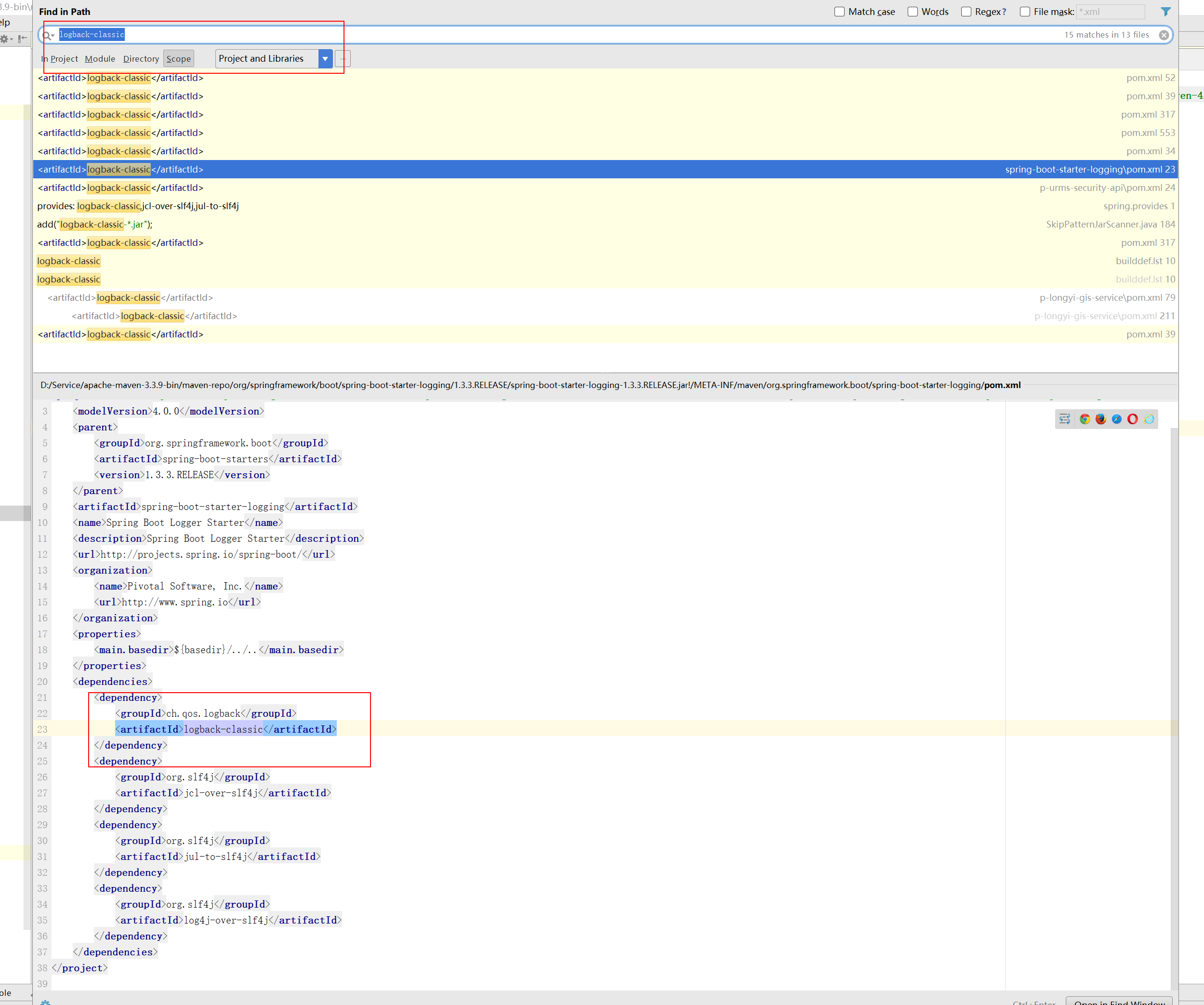
Task: Expand the Project and Libraries scope dropdown
Action: tap(325, 58)
